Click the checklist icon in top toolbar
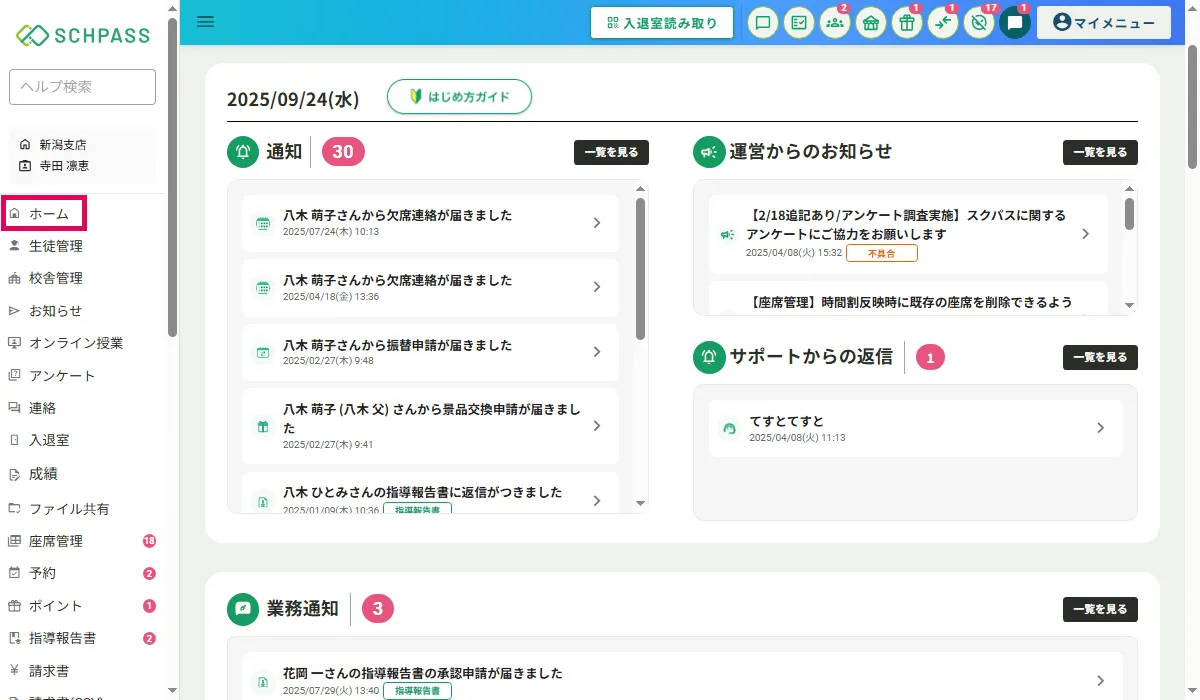Viewport: 1200px width, 700px height. 799,23
